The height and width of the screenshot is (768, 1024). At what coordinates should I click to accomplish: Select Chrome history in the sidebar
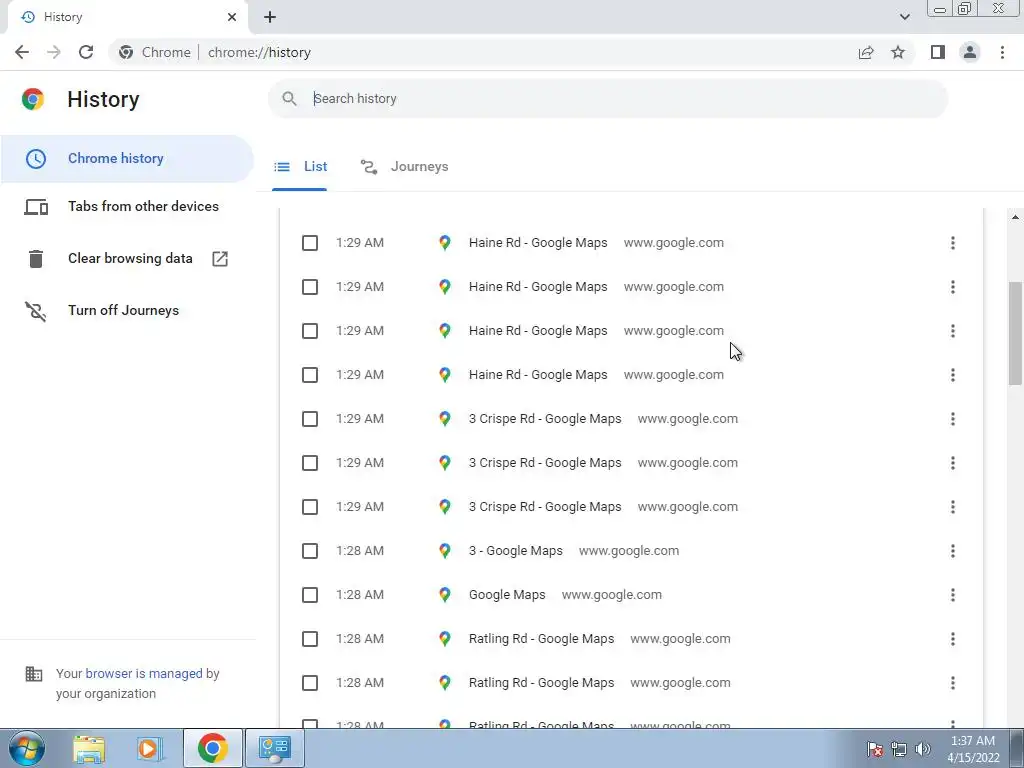tap(127, 159)
